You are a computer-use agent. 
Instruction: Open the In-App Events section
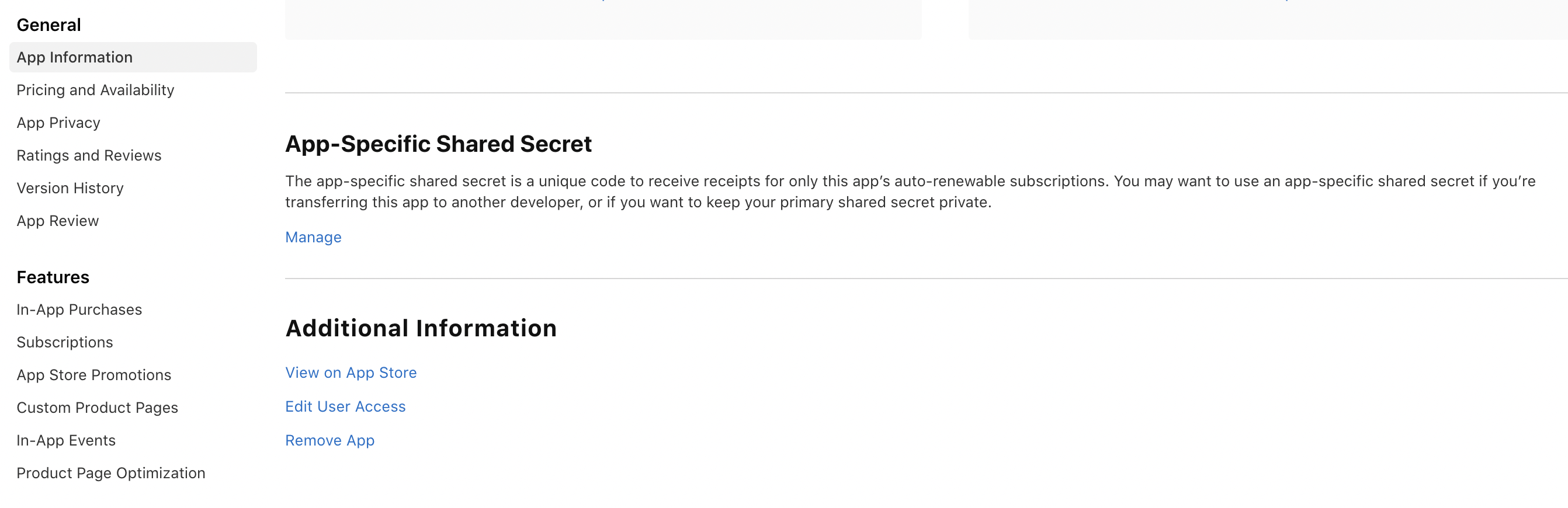tap(66, 440)
